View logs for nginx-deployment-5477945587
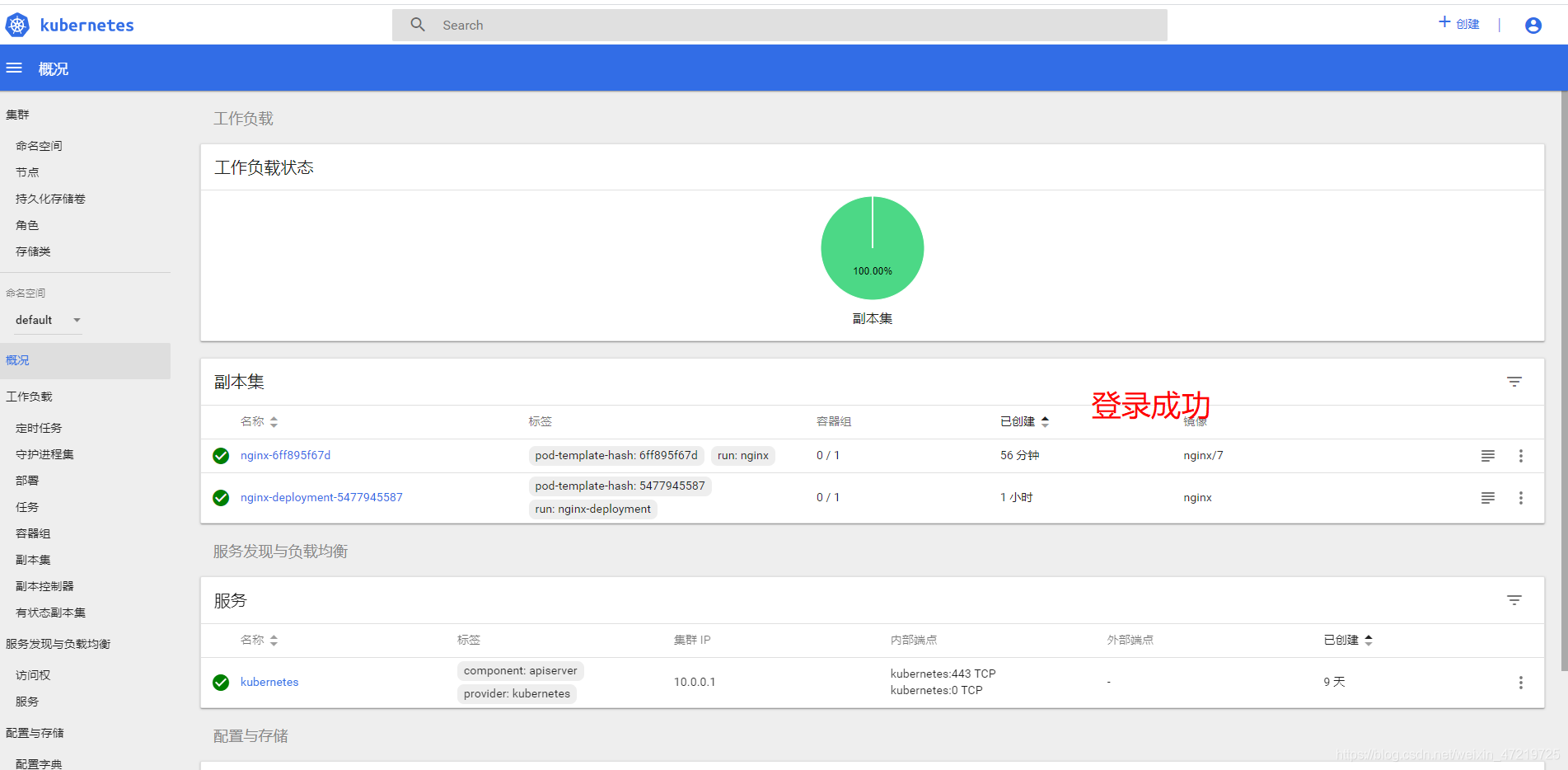Screen dimensions: 1568x770 coord(1488,498)
